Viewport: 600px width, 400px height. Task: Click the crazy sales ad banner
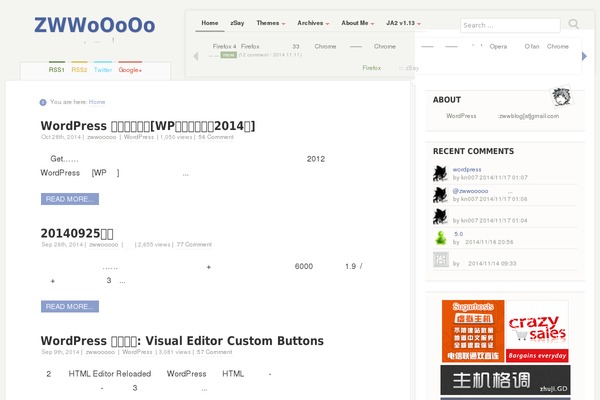[x=537, y=331]
